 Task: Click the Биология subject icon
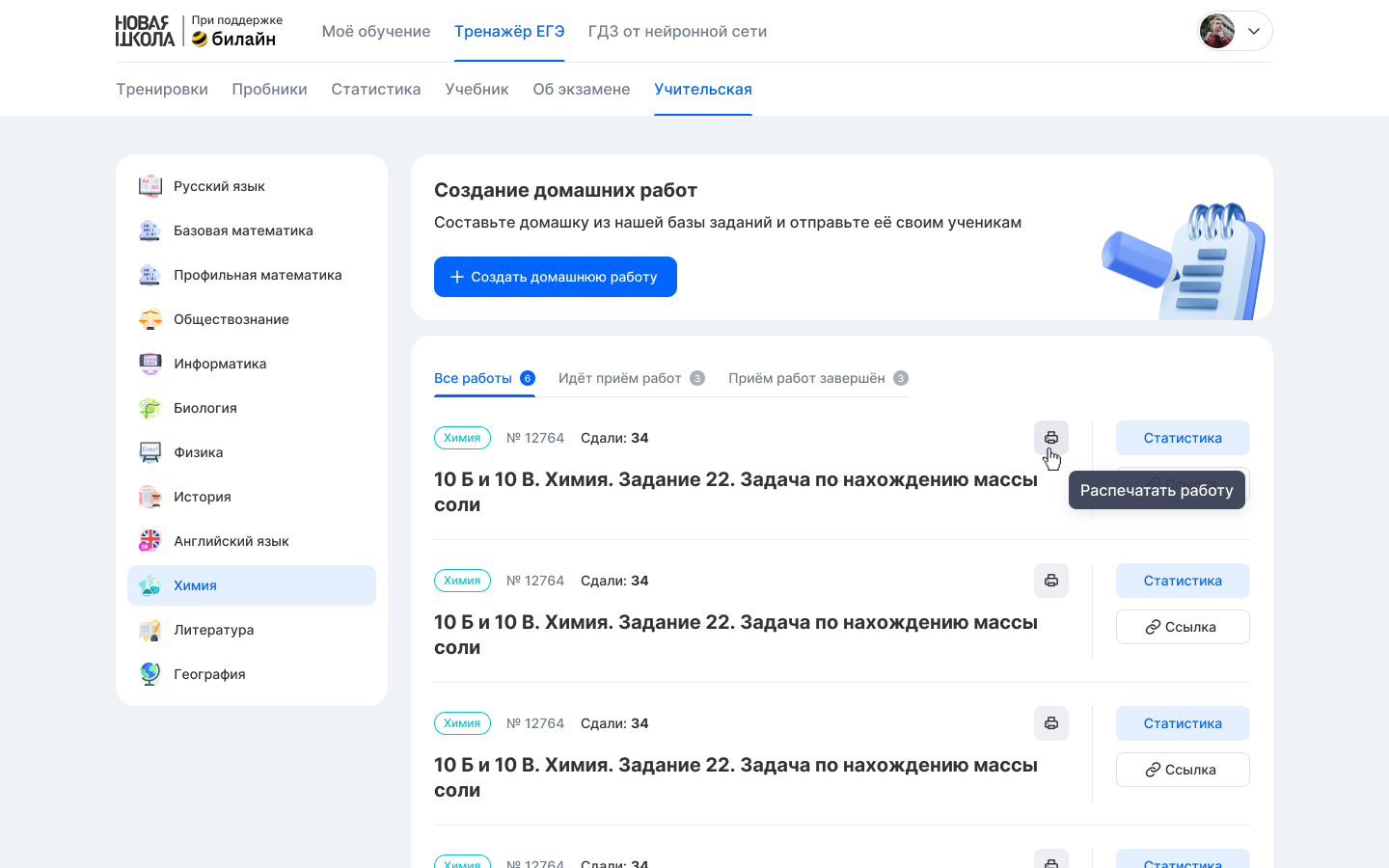coord(150,408)
